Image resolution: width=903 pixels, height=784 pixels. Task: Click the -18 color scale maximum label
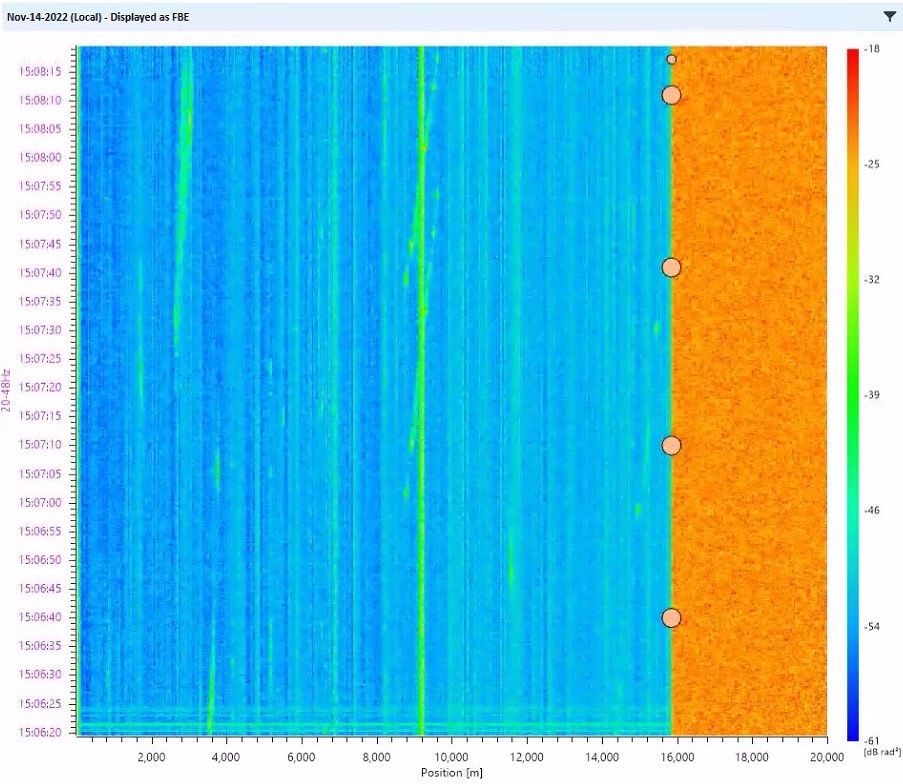872,48
